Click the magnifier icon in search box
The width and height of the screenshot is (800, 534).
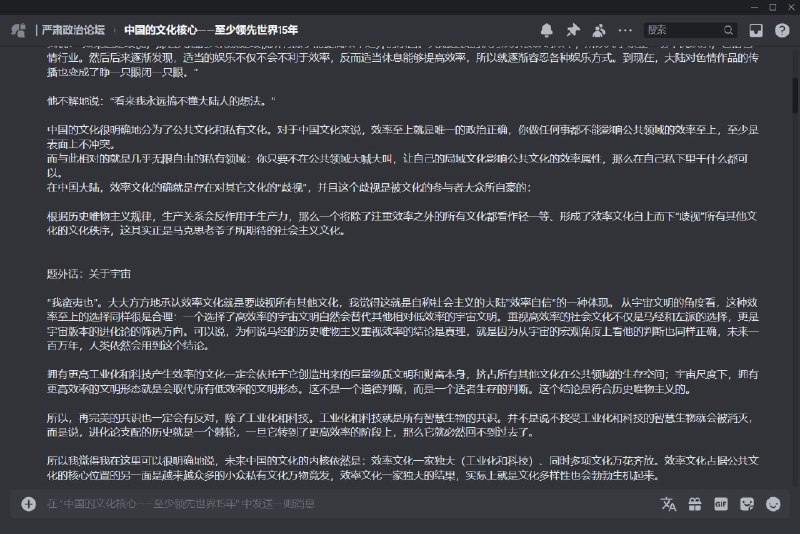click(x=728, y=30)
